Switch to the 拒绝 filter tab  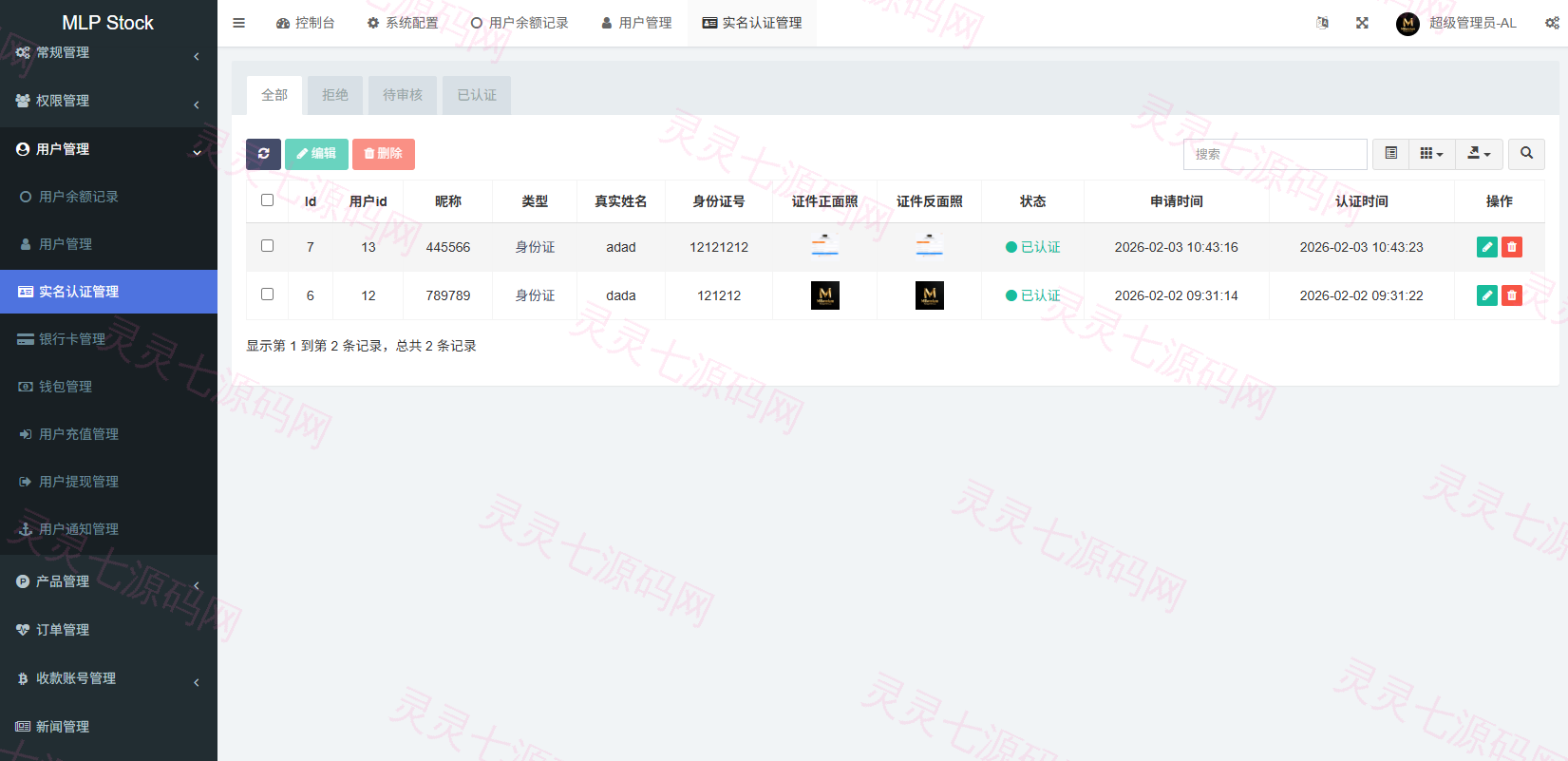point(335,95)
